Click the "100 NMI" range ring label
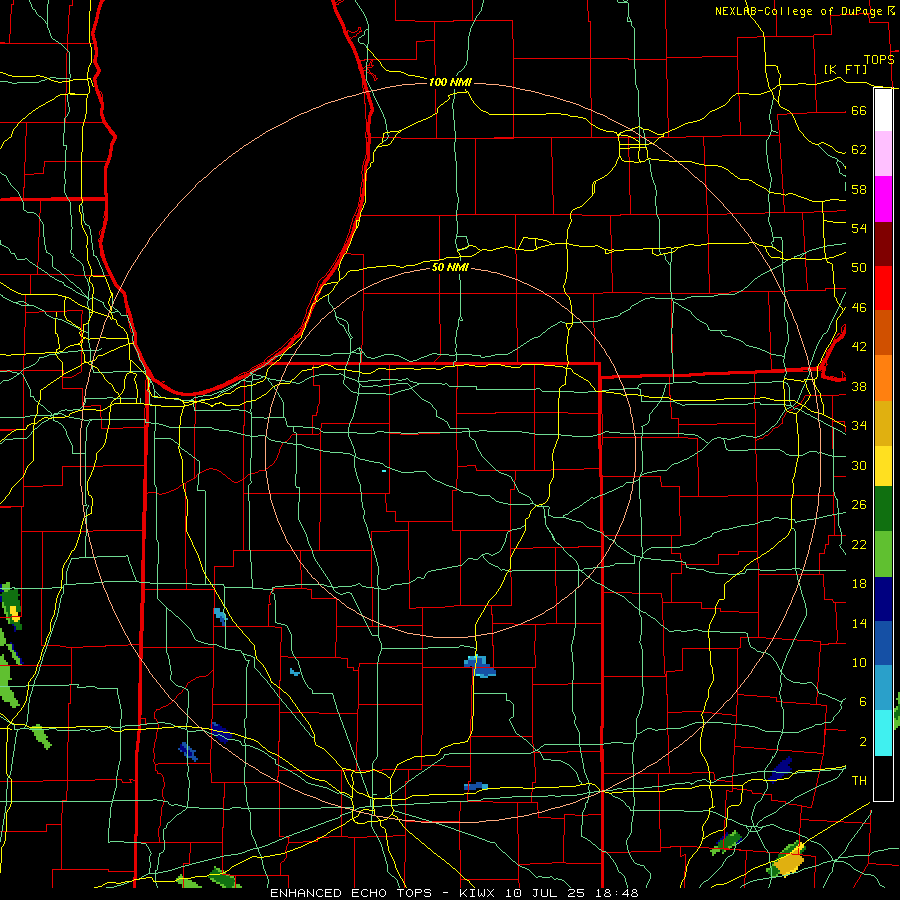This screenshot has height=900, width=900. tap(451, 83)
